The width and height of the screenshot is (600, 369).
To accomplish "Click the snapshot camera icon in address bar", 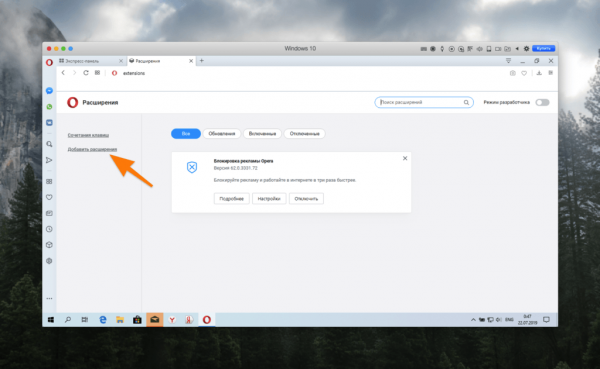I will click(x=512, y=73).
